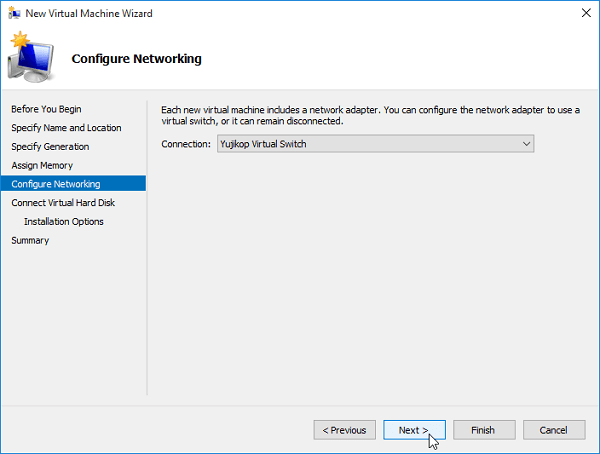Go to the Installation Options sub-step
Image resolution: width=600 pixels, height=454 pixels.
(64, 222)
